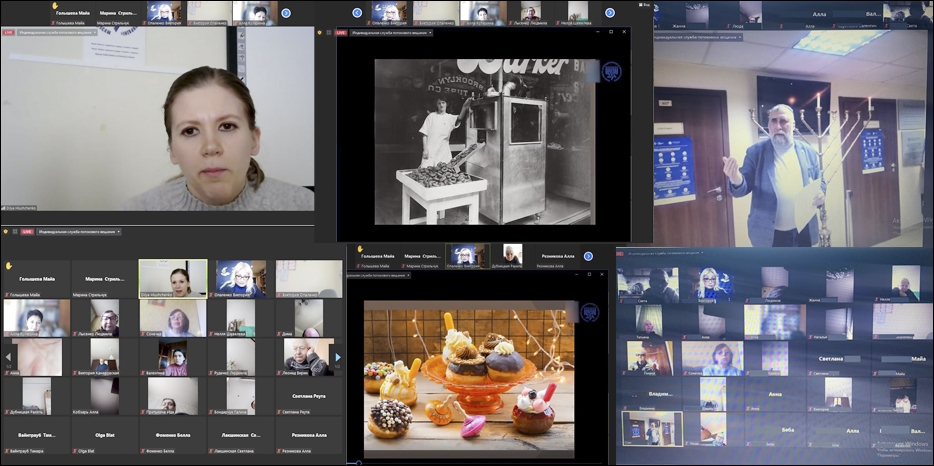This screenshot has width=934, height=466.
Task: Open meeting title dropdown in colorful donuts window
Action: tap(379, 275)
